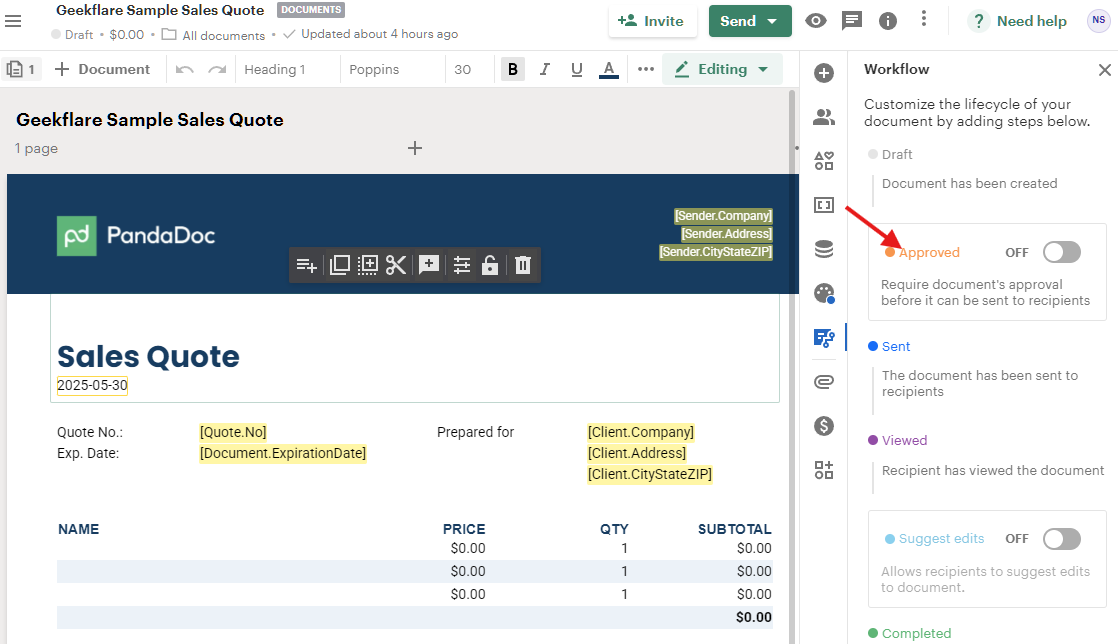Click the PRICE column header
This screenshot has height=644, width=1118.
[464, 529]
